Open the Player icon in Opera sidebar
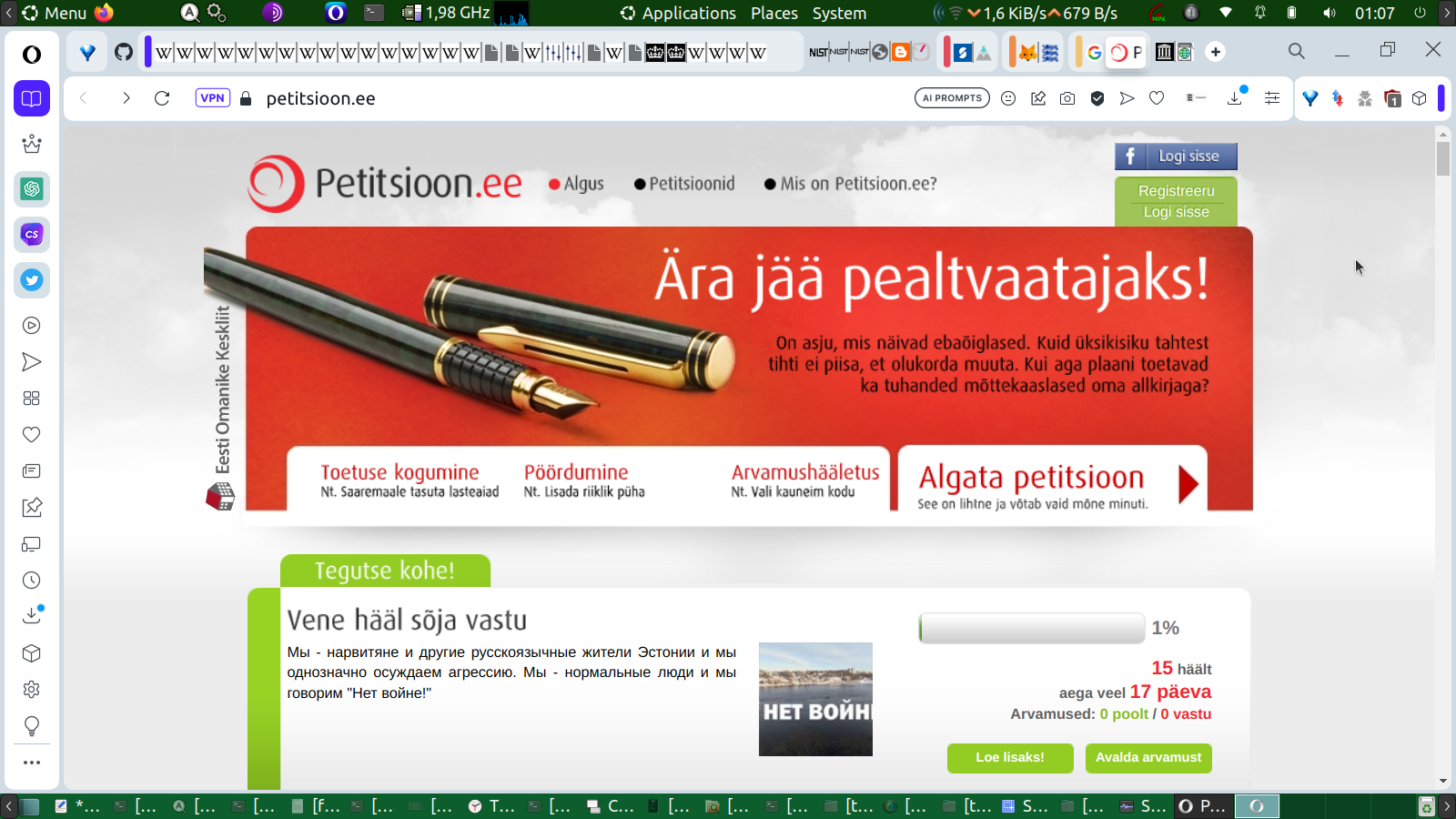The image size is (1456, 819). pyautogui.click(x=32, y=326)
